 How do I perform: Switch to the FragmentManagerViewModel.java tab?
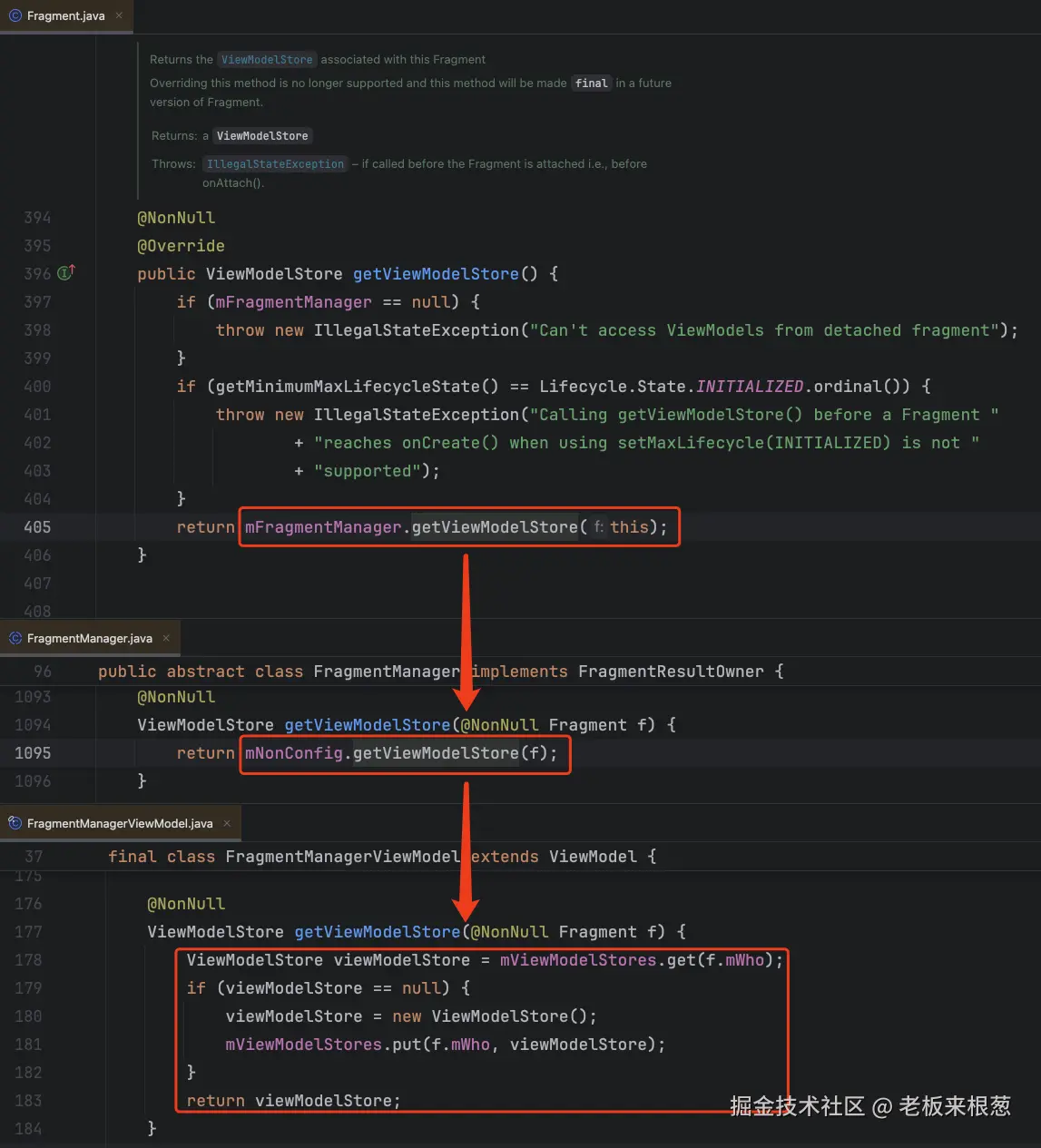[120, 823]
